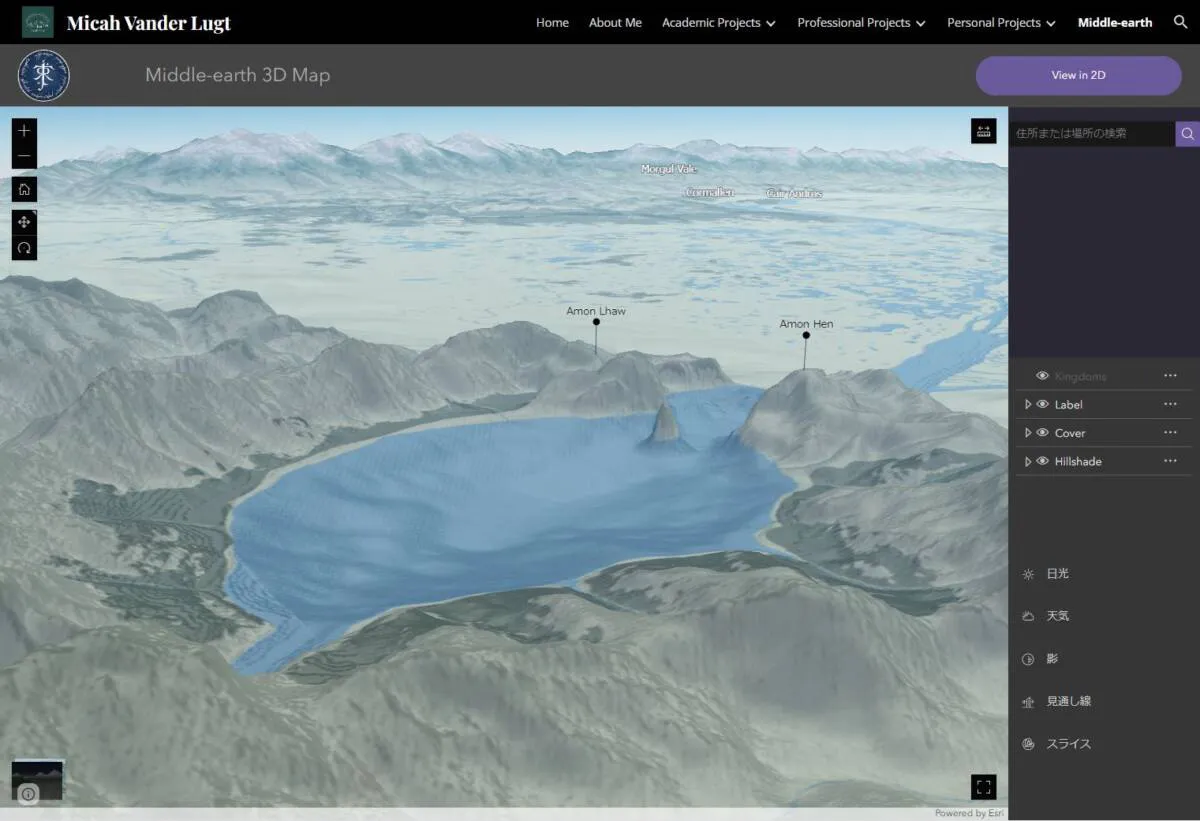Enter fullscreen map view
The height and width of the screenshot is (821, 1200).
pos(983,787)
